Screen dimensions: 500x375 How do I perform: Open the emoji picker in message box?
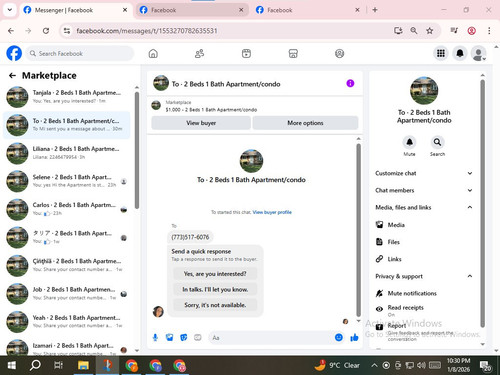pos(339,338)
